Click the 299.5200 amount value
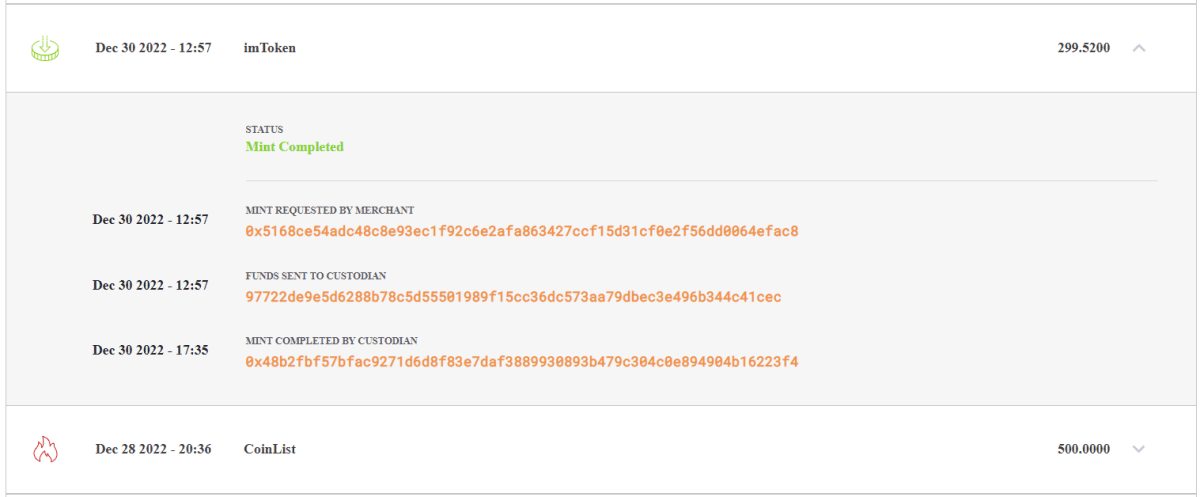 point(1083,48)
